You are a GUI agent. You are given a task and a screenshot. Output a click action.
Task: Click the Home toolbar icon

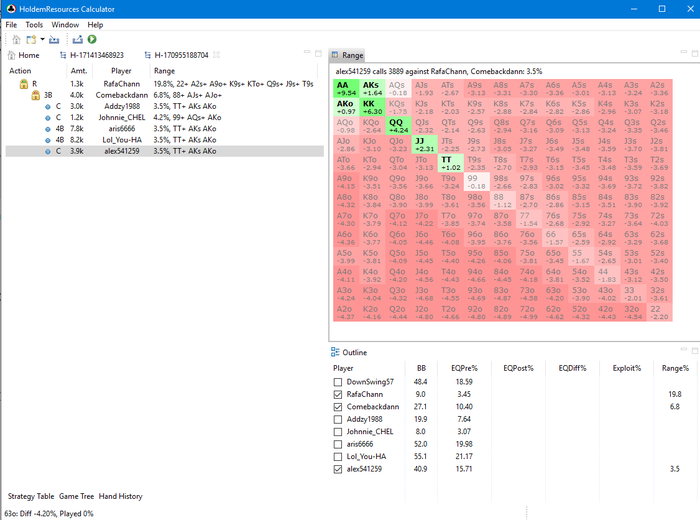[x=16, y=40]
